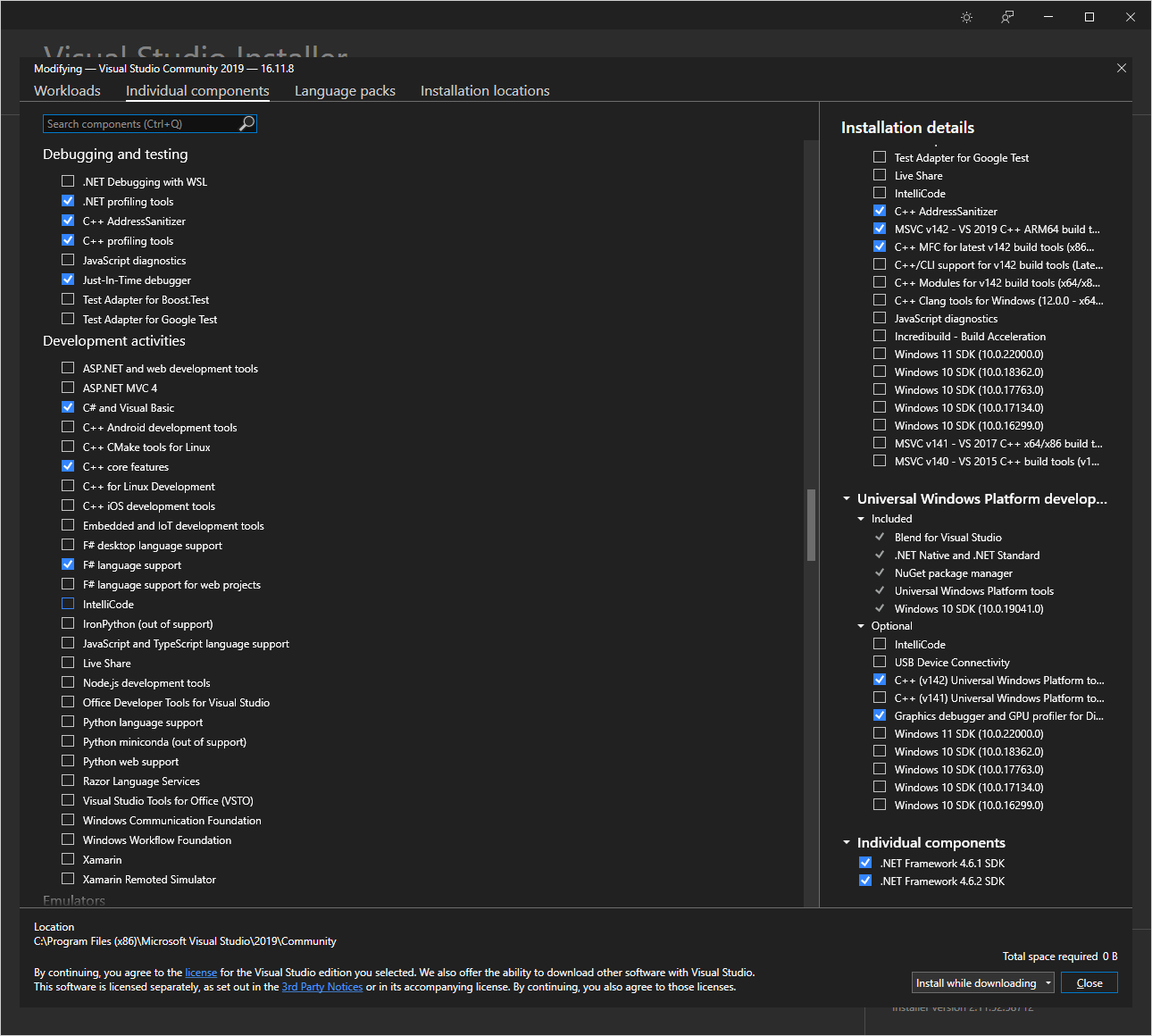Viewport: 1152px width, 1036px height.
Task: Uncheck .NET profiling tools
Action: [x=68, y=201]
